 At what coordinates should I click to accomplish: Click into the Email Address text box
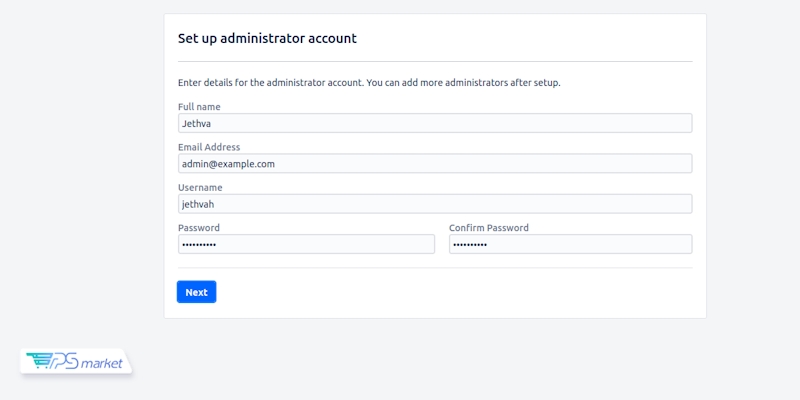point(434,163)
